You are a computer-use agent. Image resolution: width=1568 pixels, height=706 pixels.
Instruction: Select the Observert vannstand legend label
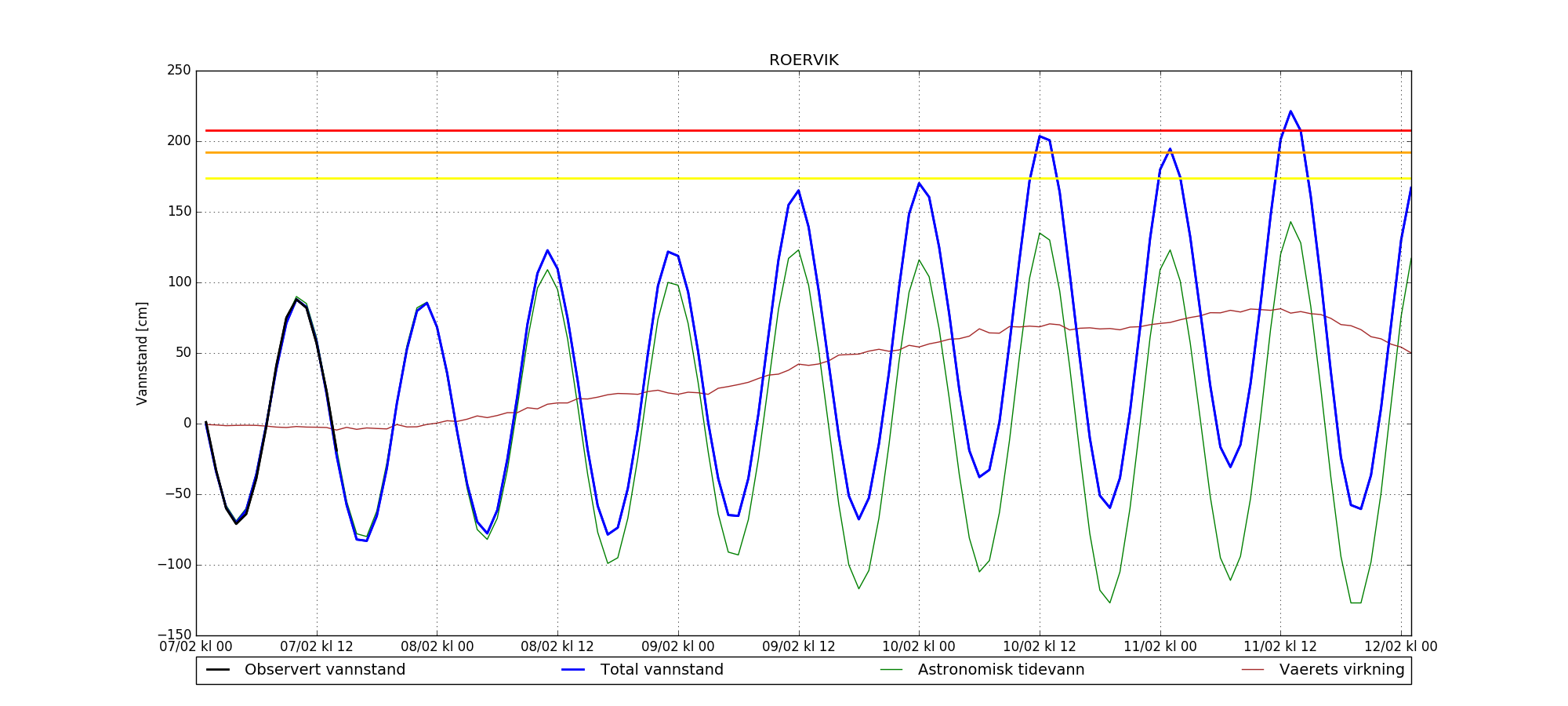pyautogui.click(x=325, y=670)
